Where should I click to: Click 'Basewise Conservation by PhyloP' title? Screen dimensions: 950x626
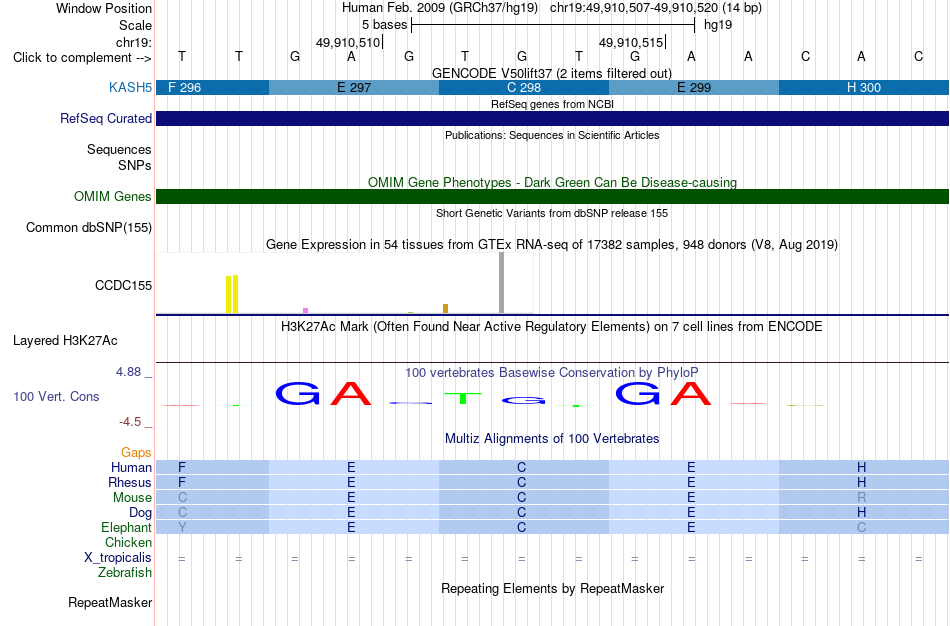(552, 373)
